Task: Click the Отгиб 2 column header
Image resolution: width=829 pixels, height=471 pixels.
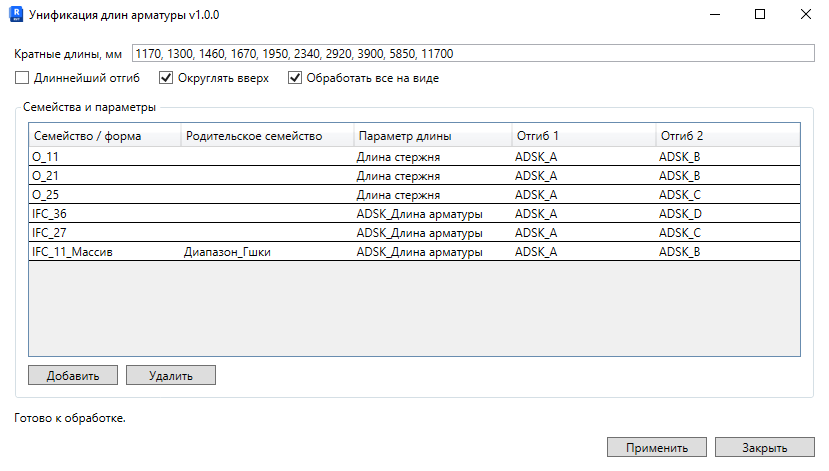Action: click(727, 136)
